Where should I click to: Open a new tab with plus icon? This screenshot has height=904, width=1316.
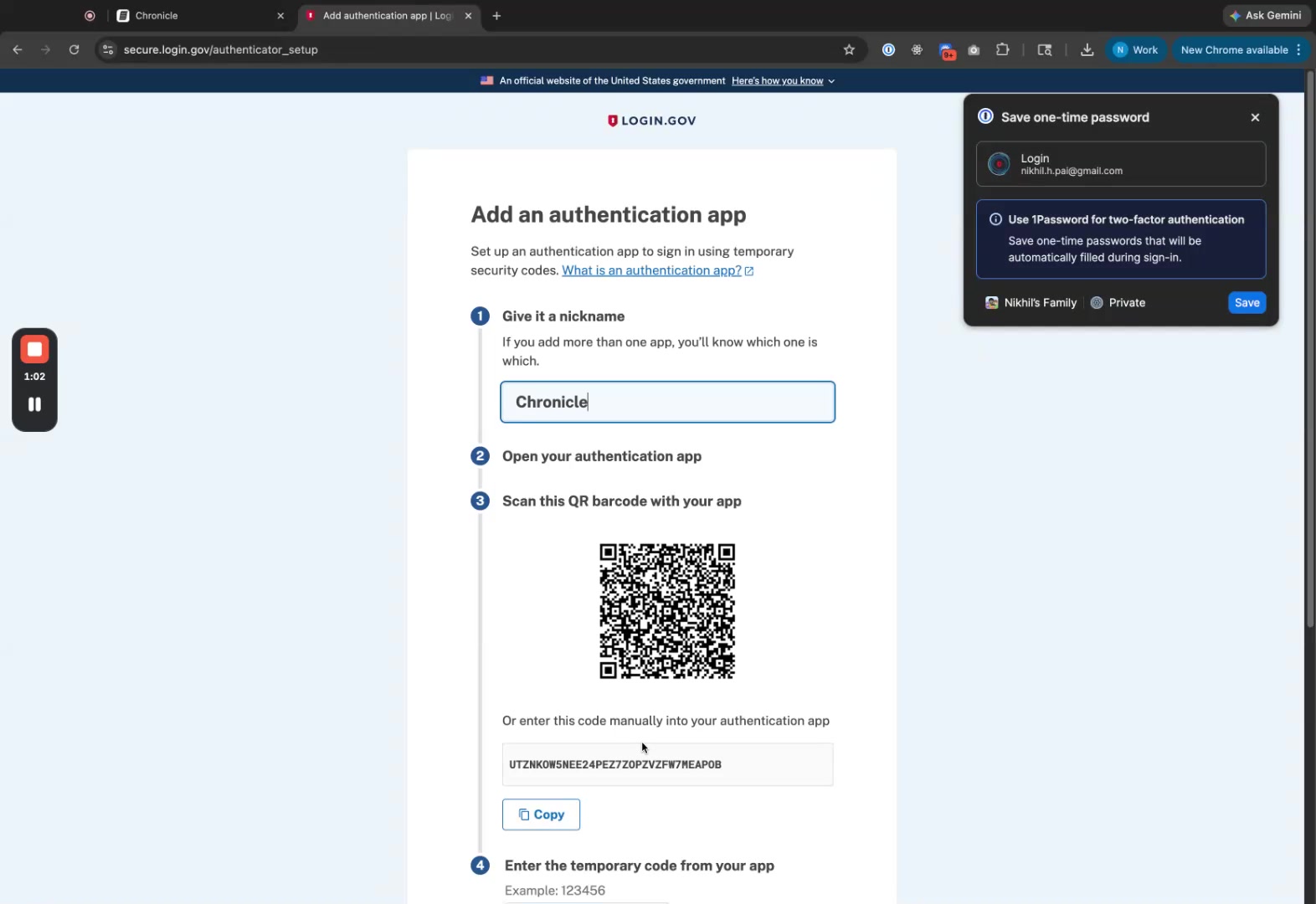496,15
